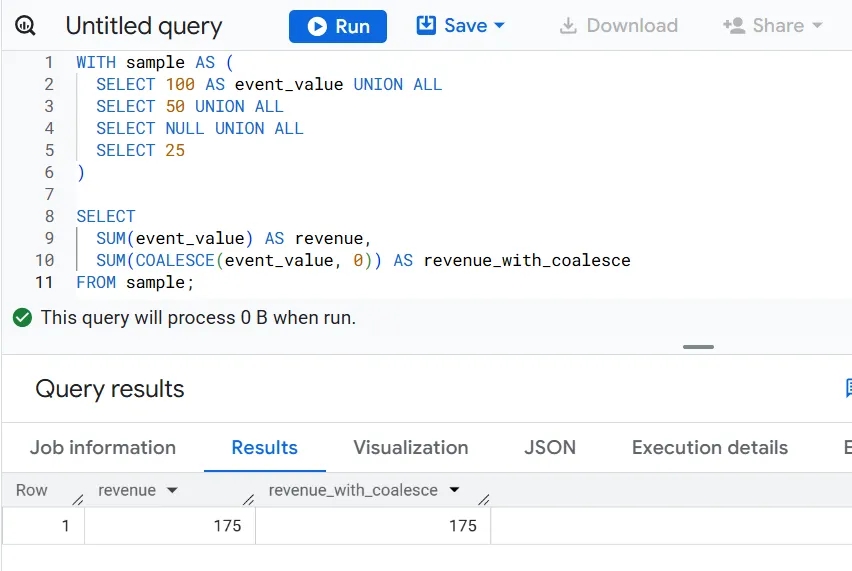Click the Row column resize handle
The width and height of the screenshot is (852, 571).
point(78,499)
